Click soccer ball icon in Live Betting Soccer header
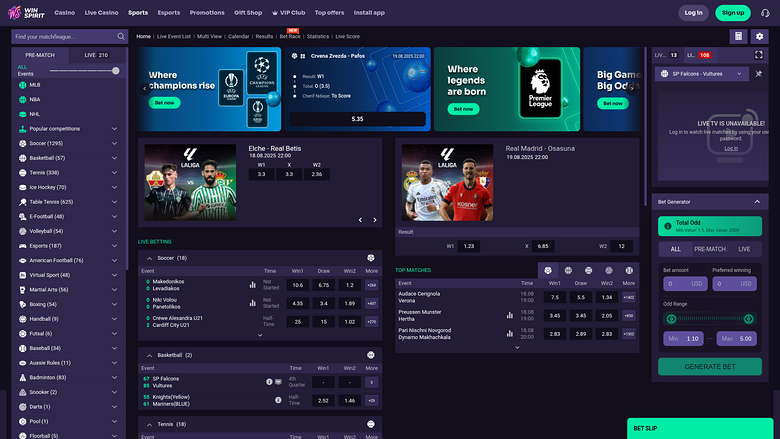The image size is (780, 439). click(371, 258)
